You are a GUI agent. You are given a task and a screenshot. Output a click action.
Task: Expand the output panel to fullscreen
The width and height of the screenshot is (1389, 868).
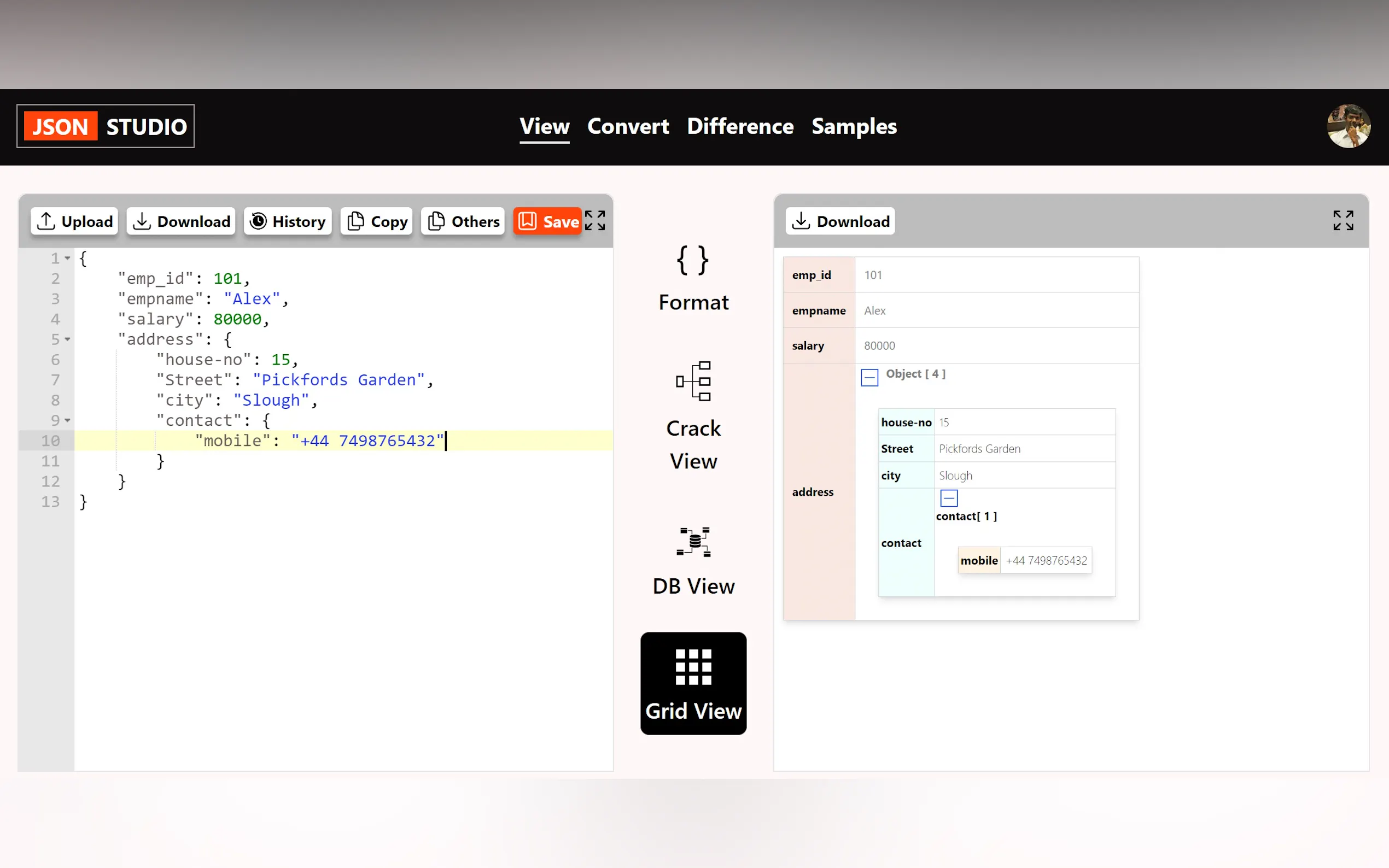[1343, 220]
